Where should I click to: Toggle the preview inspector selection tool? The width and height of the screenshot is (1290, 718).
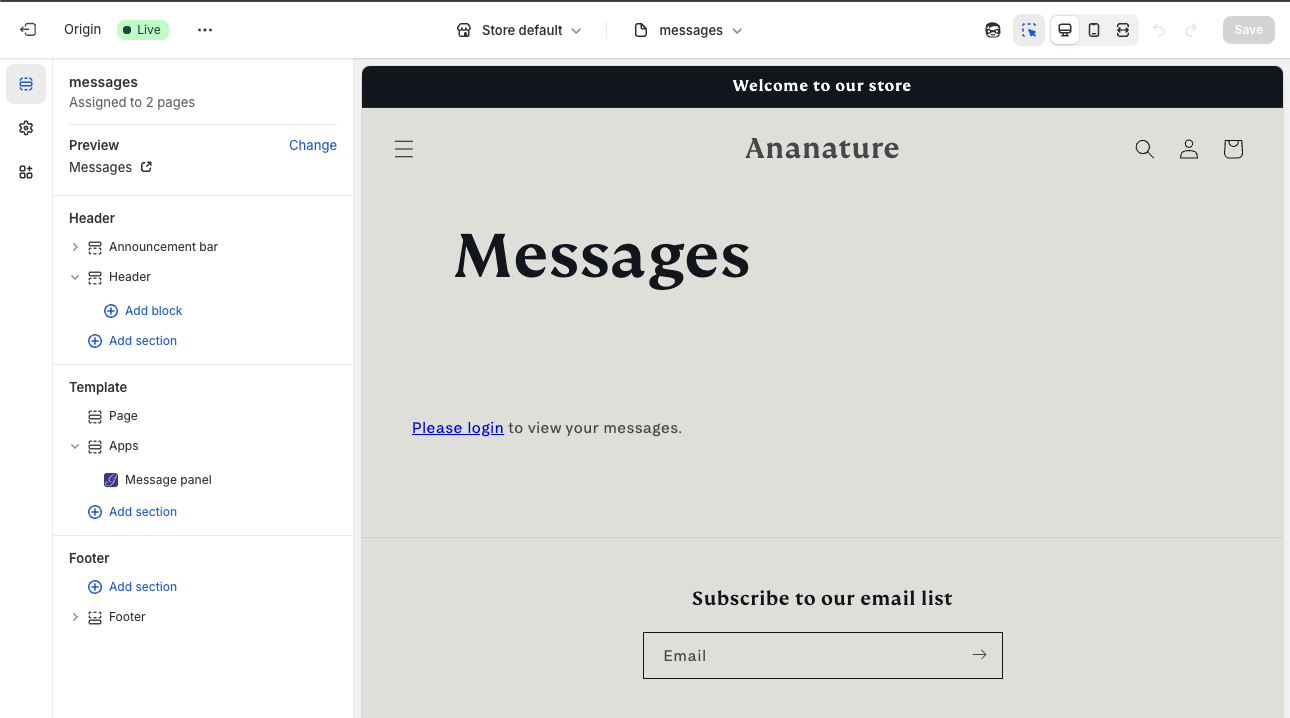(1029, 30)
